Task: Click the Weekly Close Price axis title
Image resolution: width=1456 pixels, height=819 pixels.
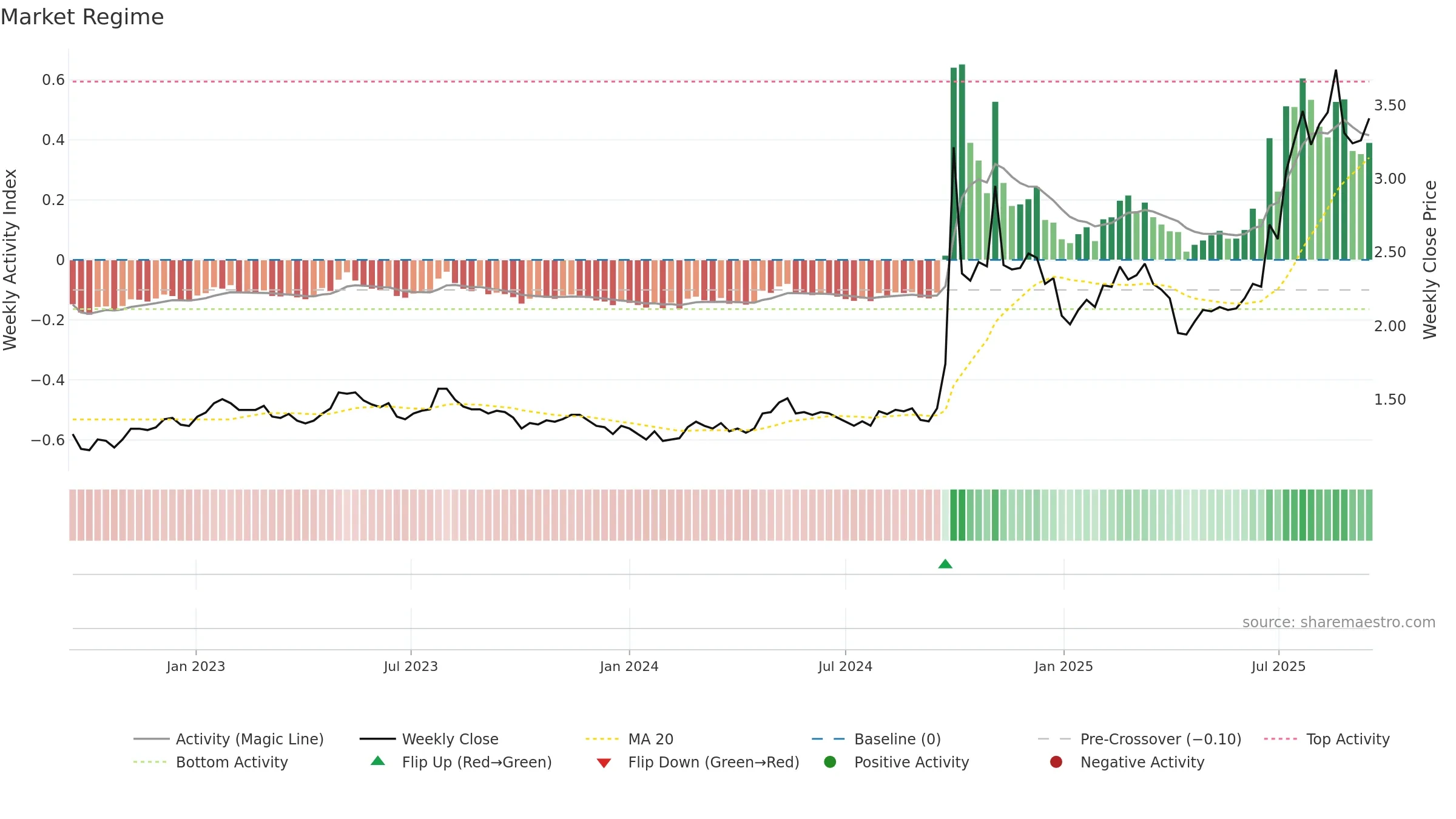Action: (x=1430, y=260)
